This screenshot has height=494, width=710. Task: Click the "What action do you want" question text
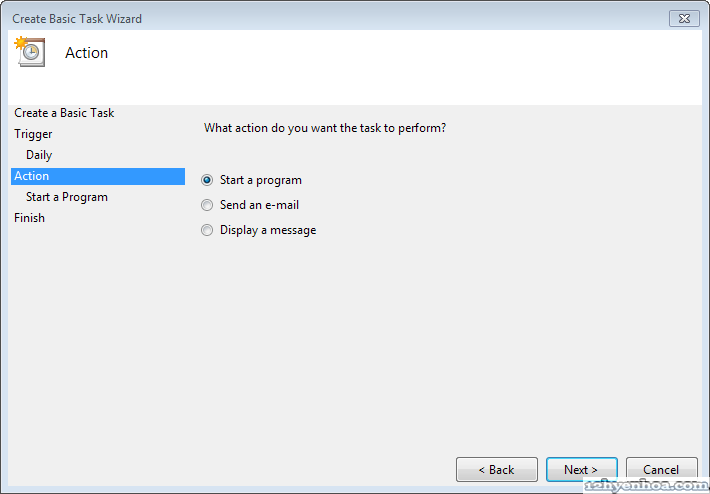point(324,128)
